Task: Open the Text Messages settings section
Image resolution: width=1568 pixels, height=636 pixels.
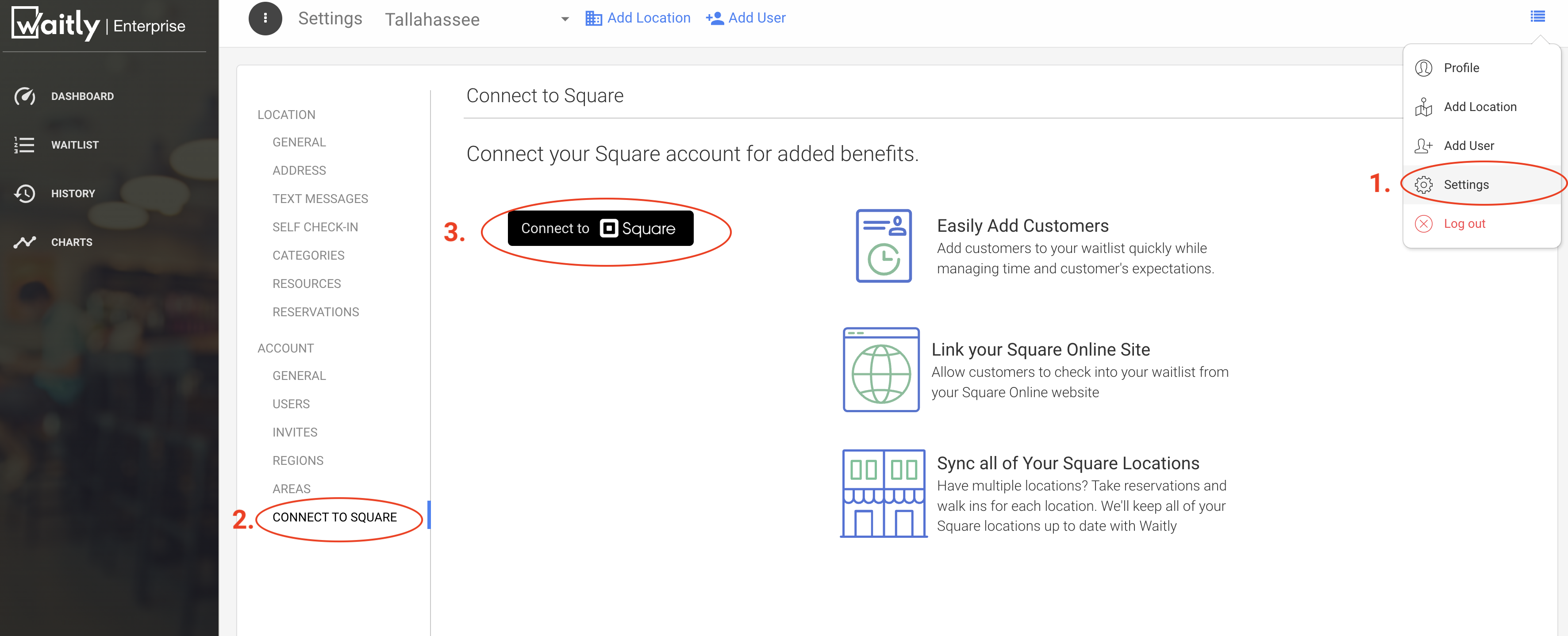Action: (320, 199)
